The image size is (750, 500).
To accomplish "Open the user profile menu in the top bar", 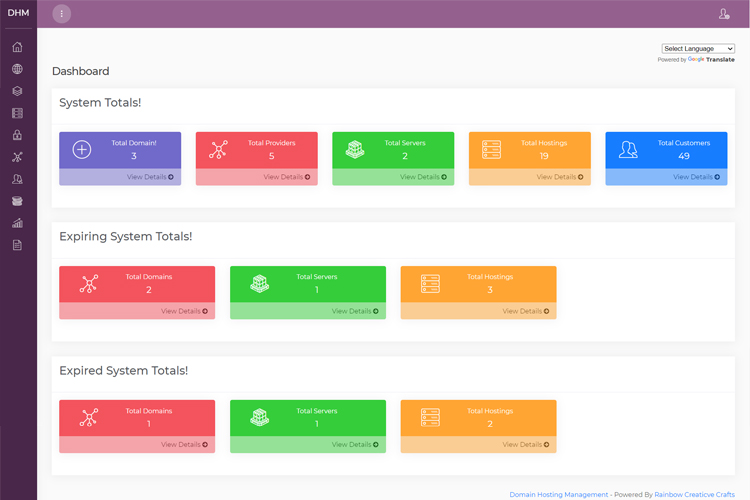I will click(724, 14).
